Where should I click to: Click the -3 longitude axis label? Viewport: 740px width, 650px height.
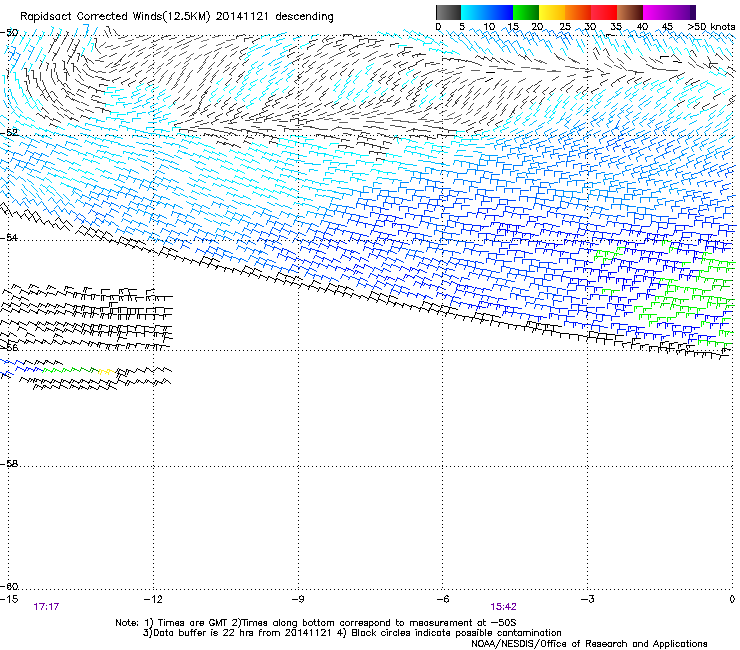587,599
